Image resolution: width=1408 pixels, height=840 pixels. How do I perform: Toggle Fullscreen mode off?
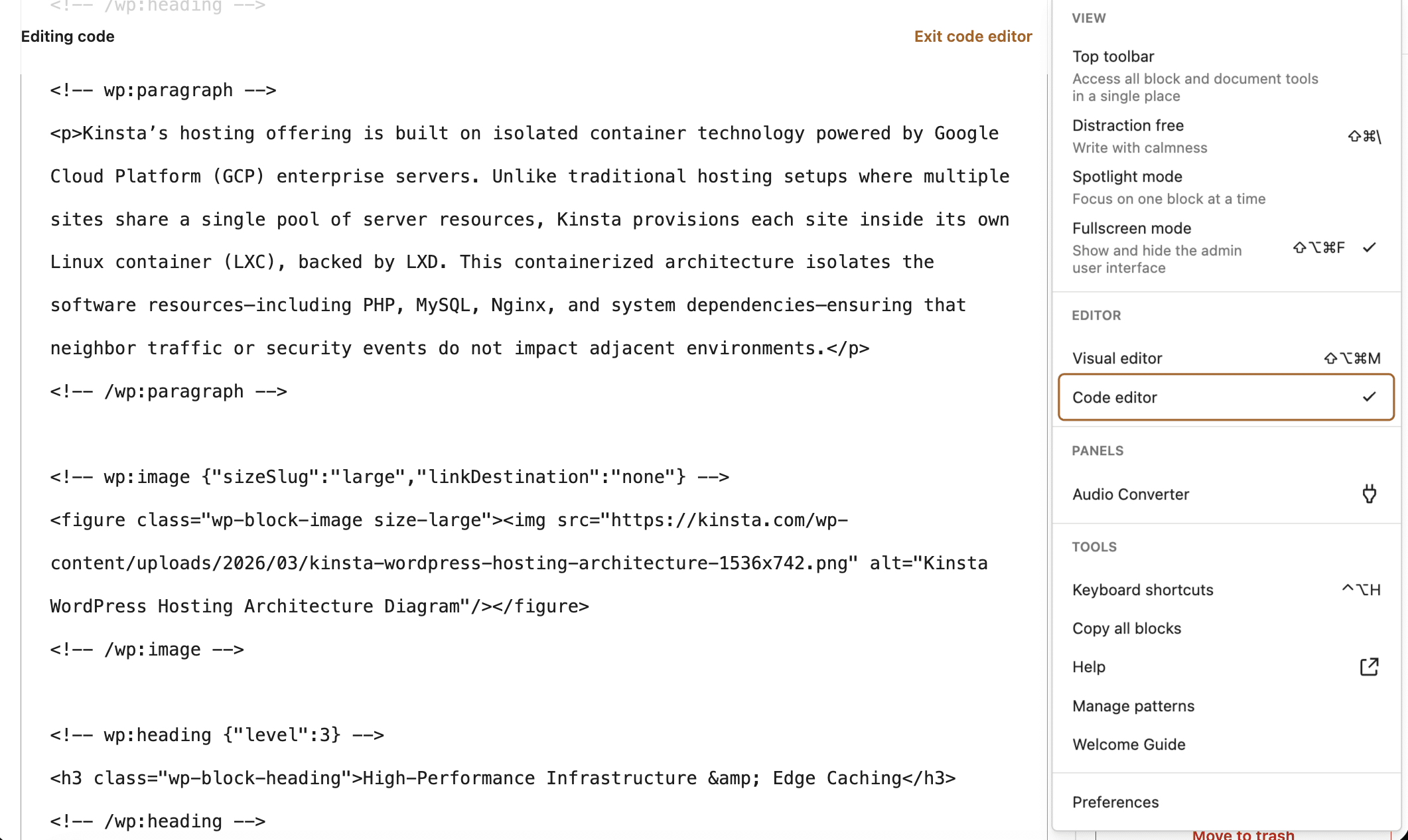click(x=1226, y=247)
